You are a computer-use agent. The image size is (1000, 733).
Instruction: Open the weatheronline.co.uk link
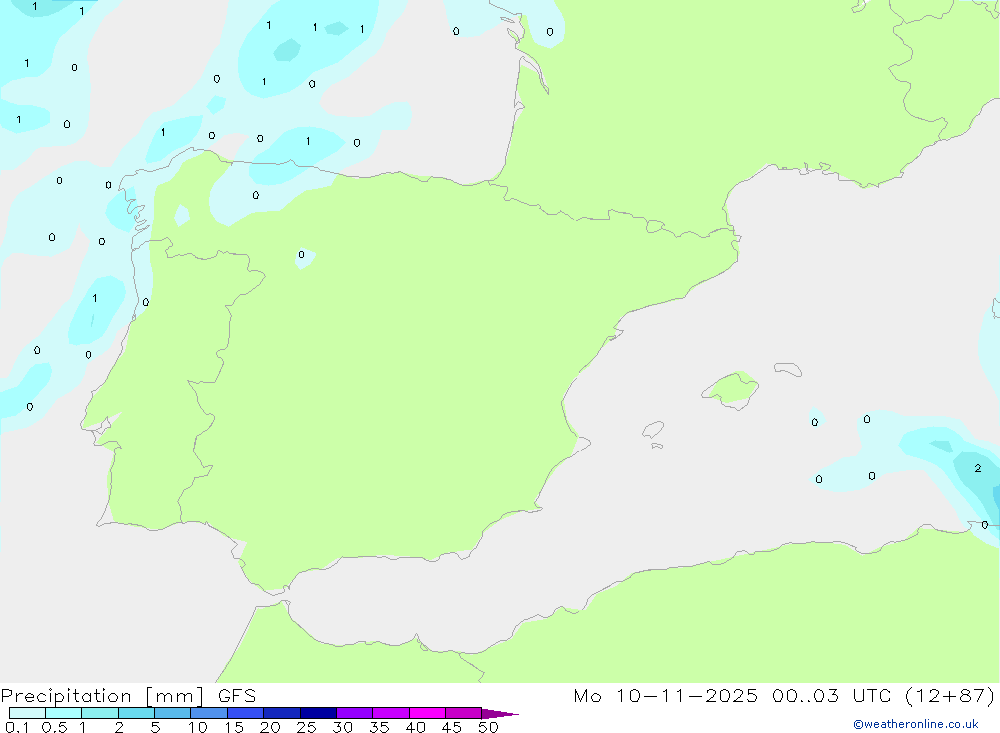point(916,724)
